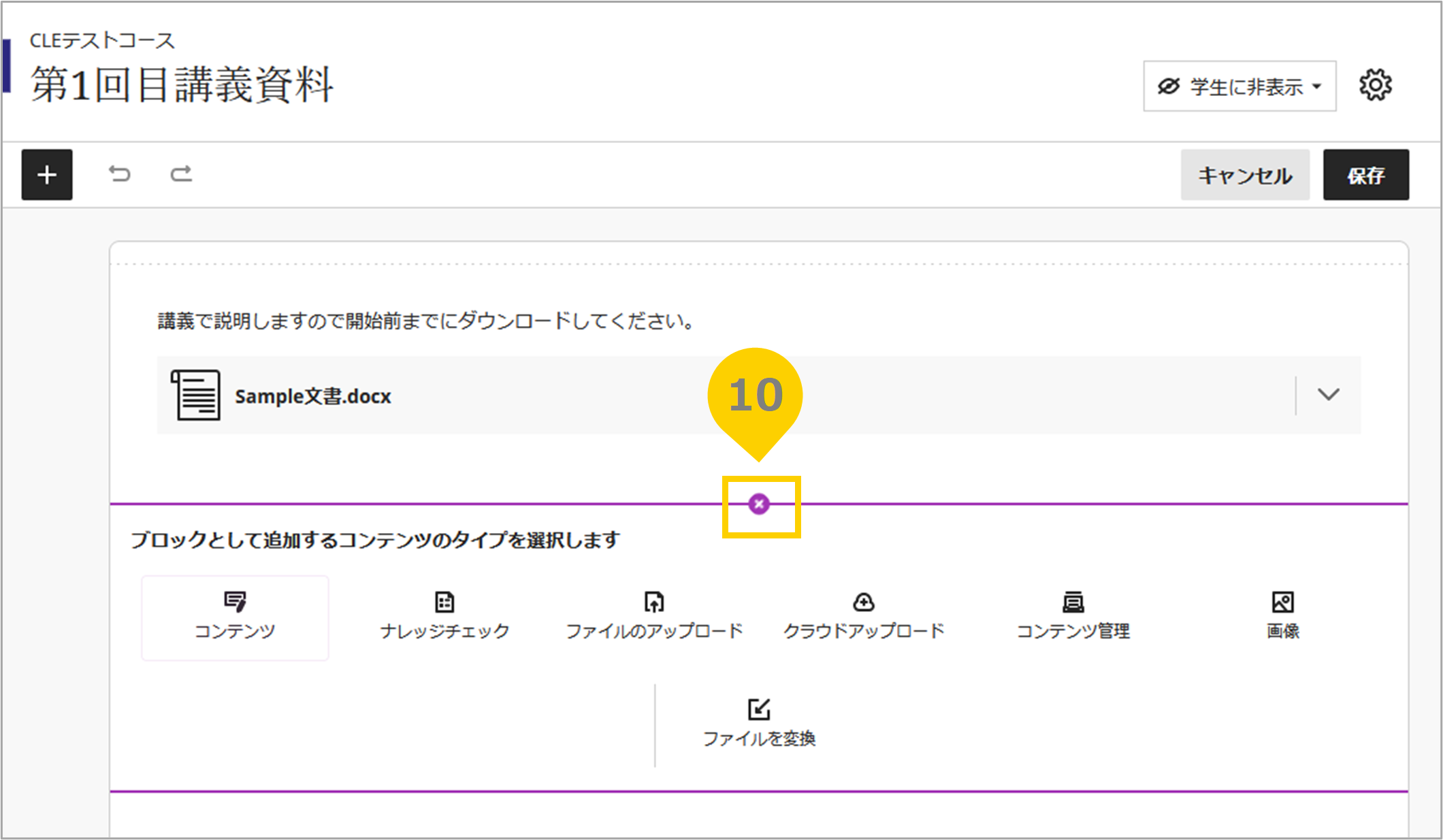Click the 保存 button
The width and height of the screenshot is (1443, 840).
coord(1366,175)
